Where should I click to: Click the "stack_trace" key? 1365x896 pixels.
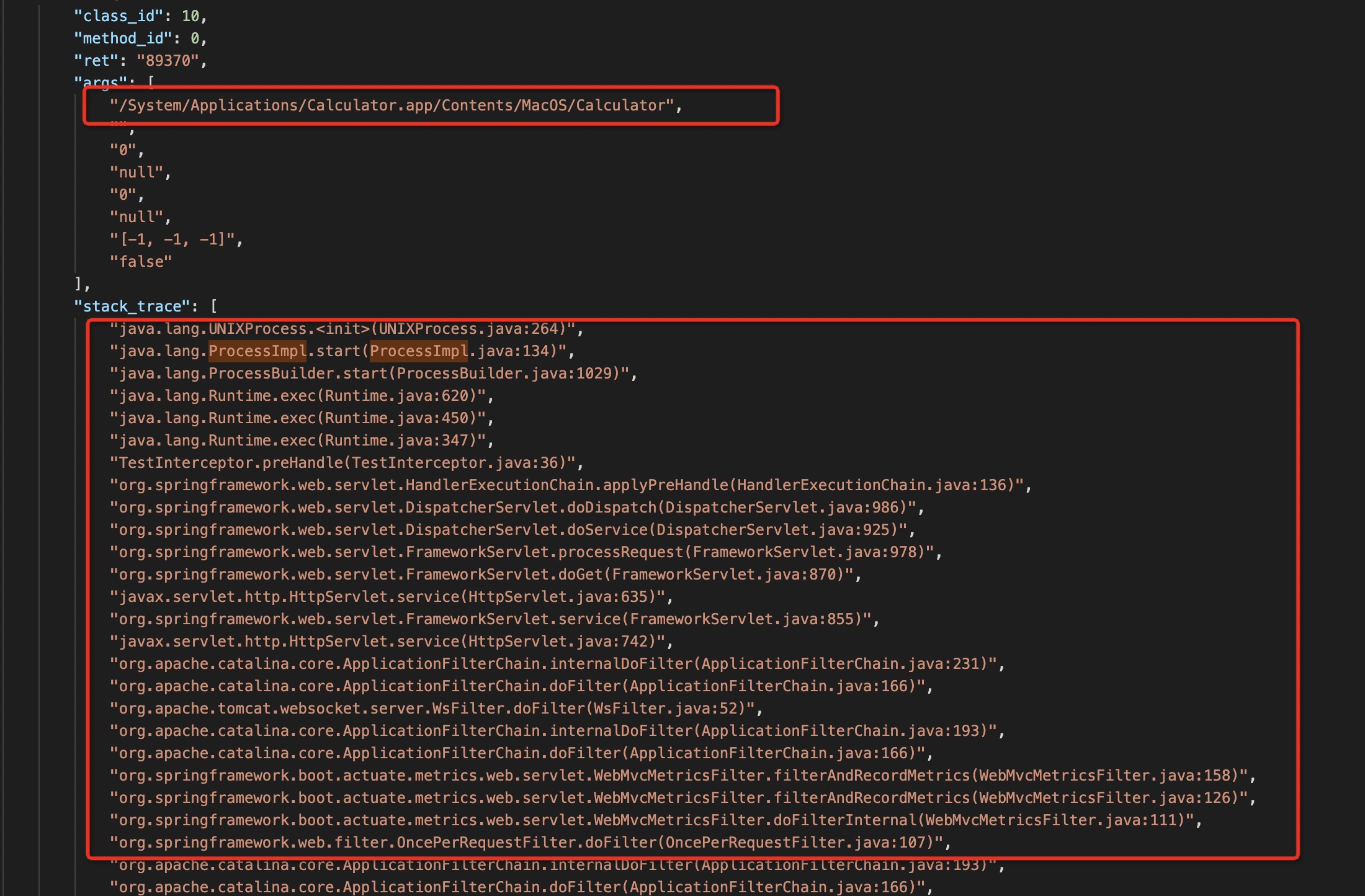point(132,307)
